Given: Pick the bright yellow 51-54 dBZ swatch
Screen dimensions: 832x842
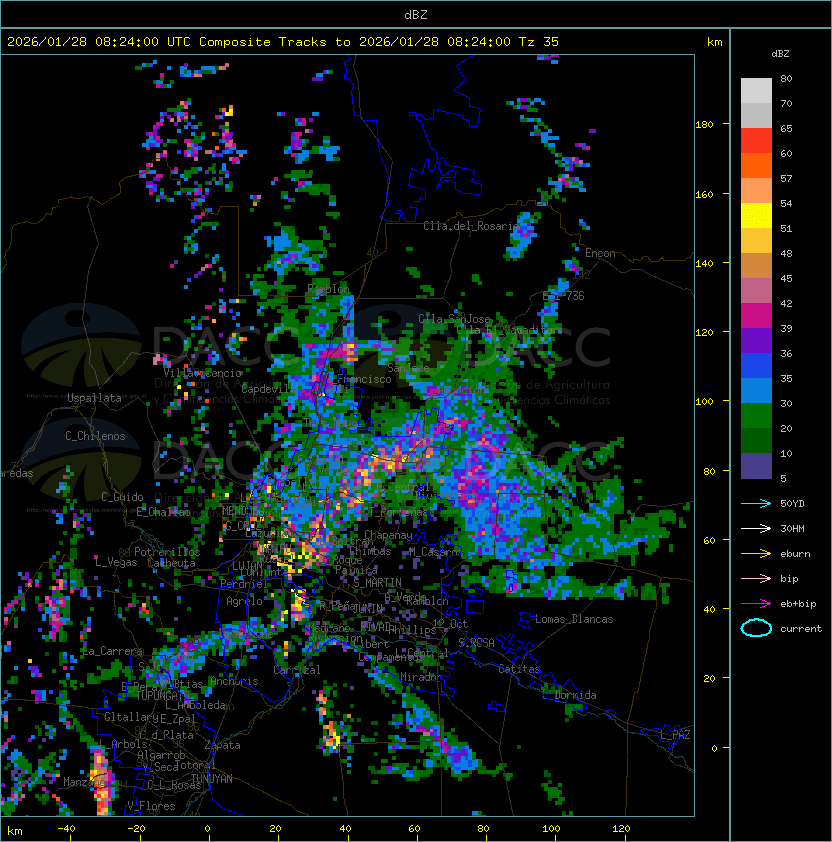Looking at the screenshot, I should [x=756, y=216].
